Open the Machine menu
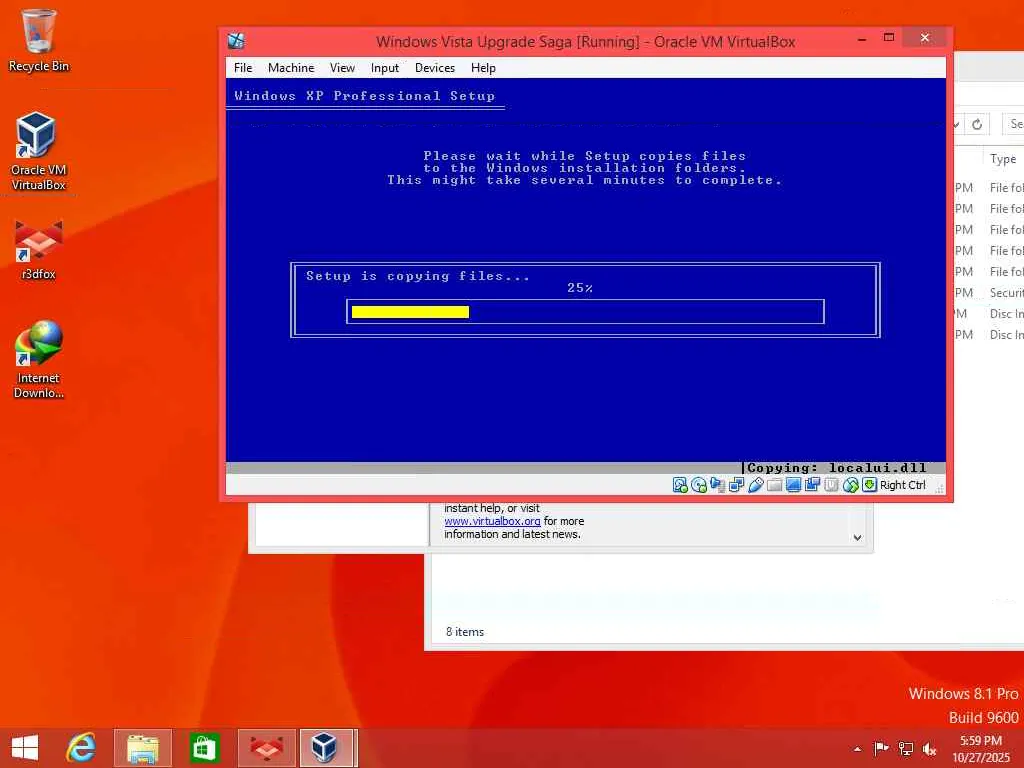Image resolution: width=1024 pixels, height=768 pixels. [x=291, y=68]
